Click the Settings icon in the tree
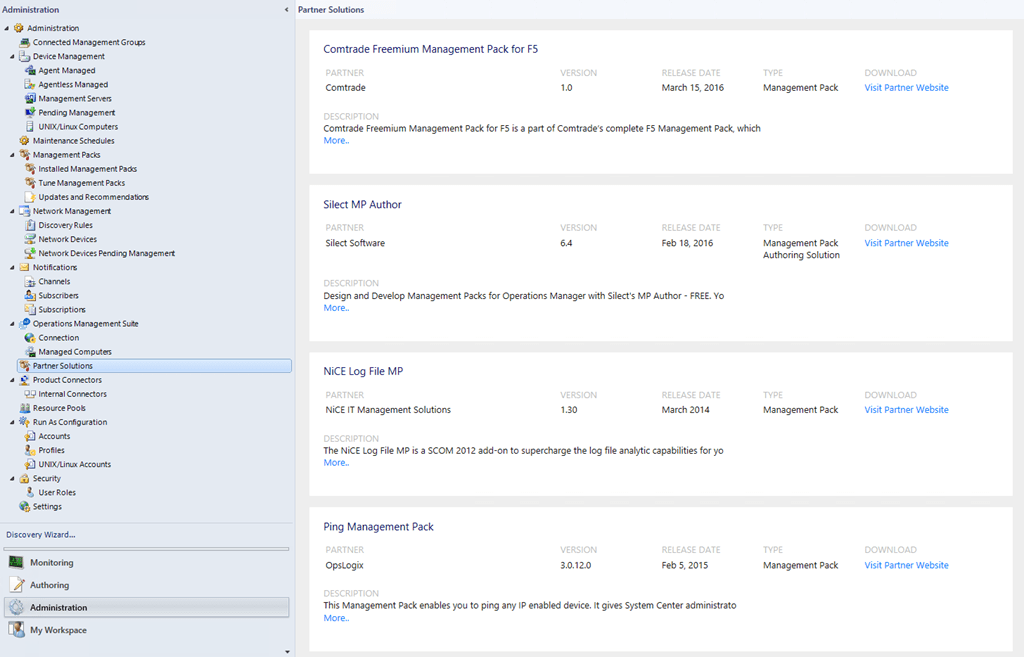 click(24, 507)
